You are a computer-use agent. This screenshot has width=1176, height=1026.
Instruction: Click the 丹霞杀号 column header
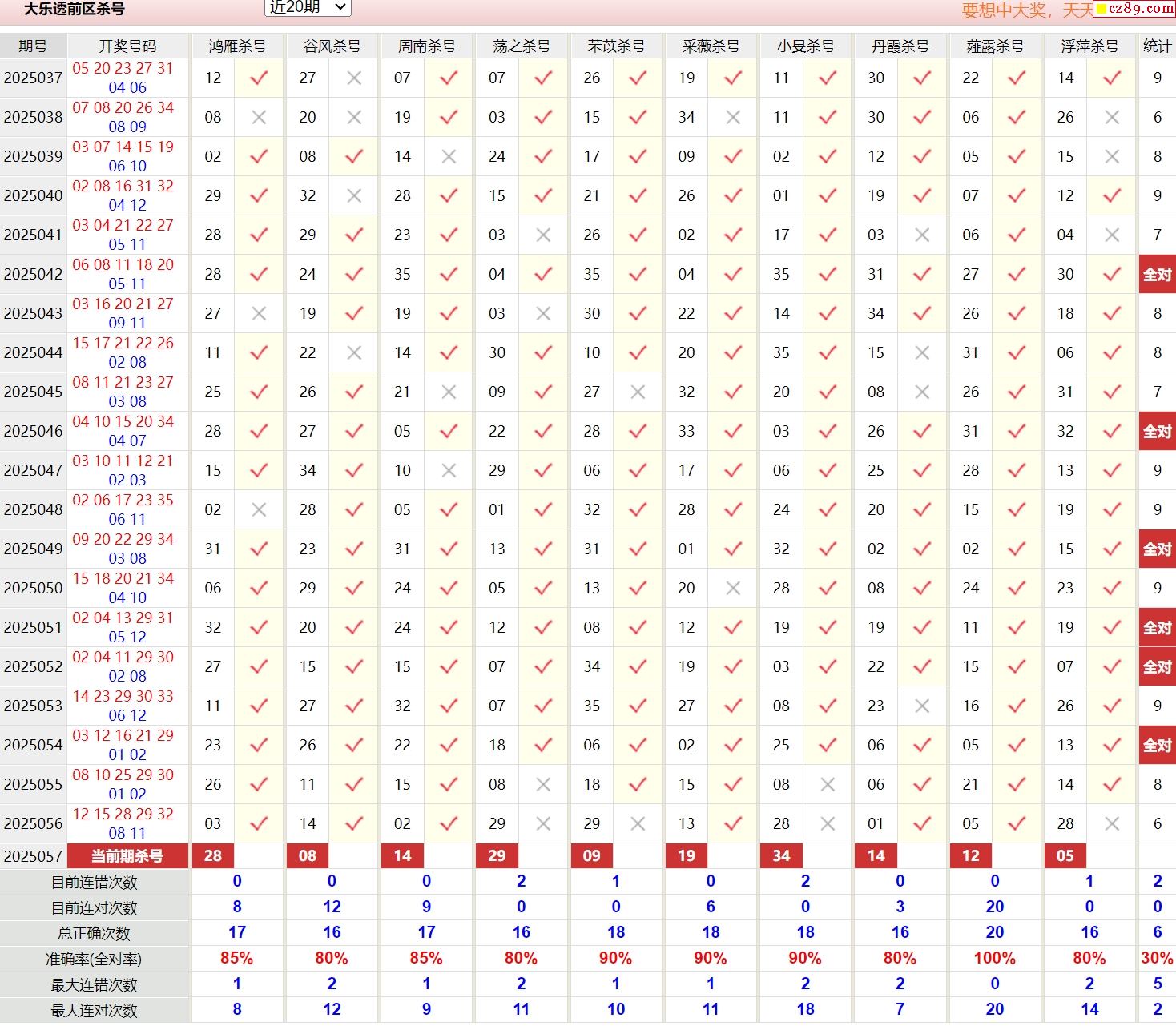900,46
